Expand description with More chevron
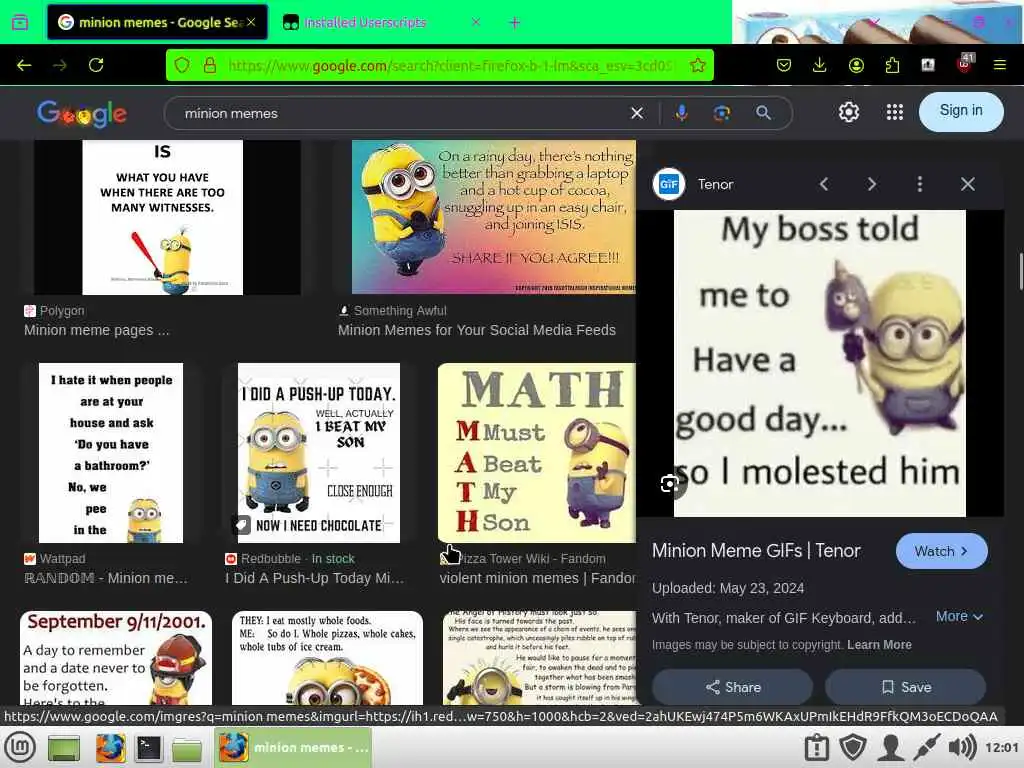Image resolution: width=1024 pixels, height=768 pixels. click(x=959, y=617)
